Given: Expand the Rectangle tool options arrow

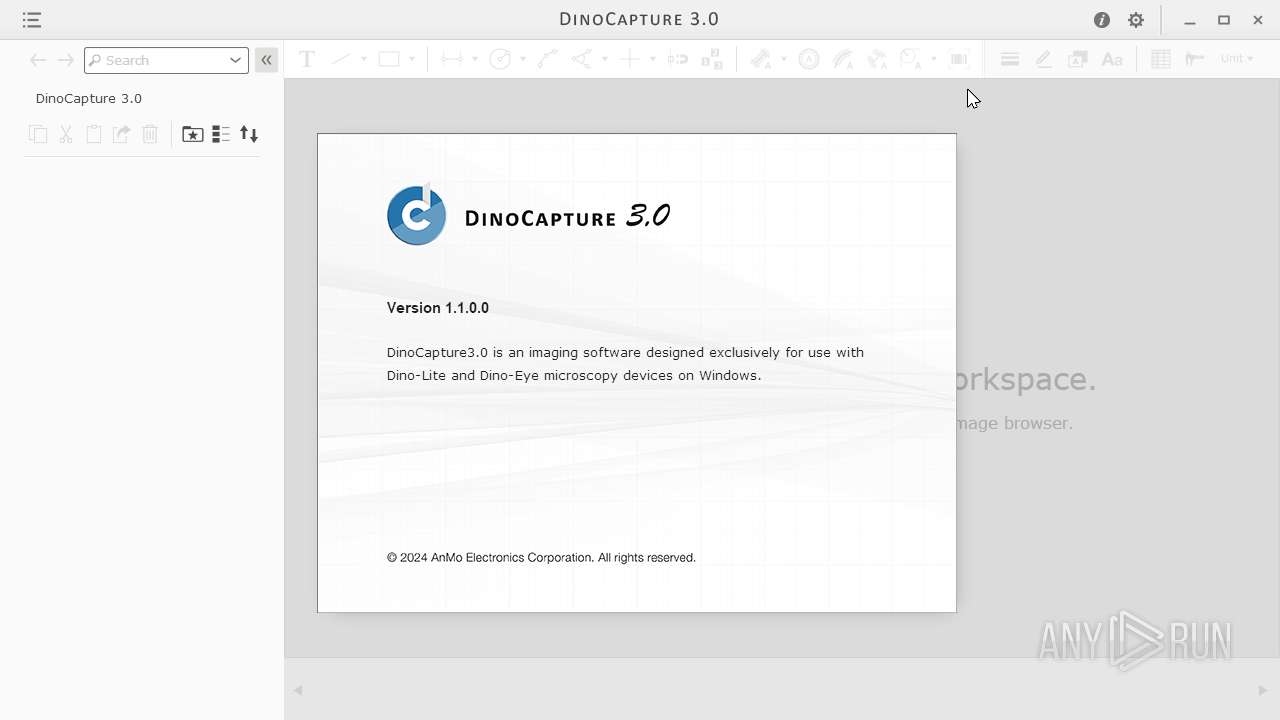Looking at the screenshot, I should [x=412, y=59].
